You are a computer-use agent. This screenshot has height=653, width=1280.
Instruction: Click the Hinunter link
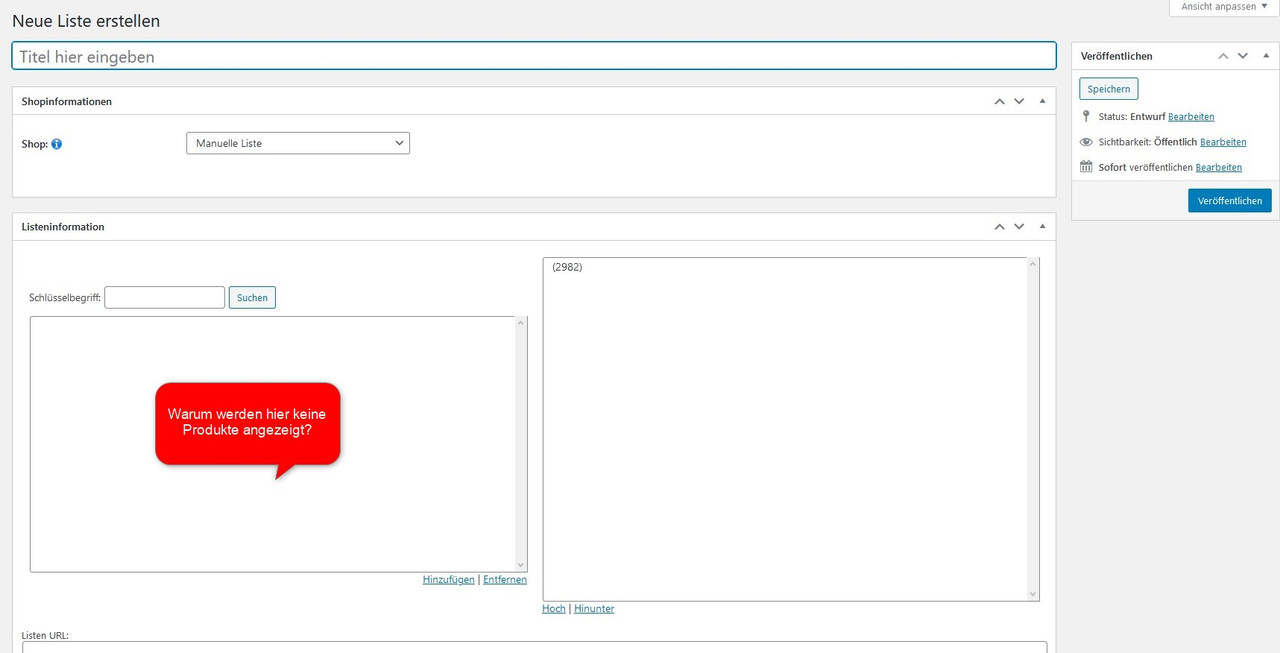tap(594, 608)
